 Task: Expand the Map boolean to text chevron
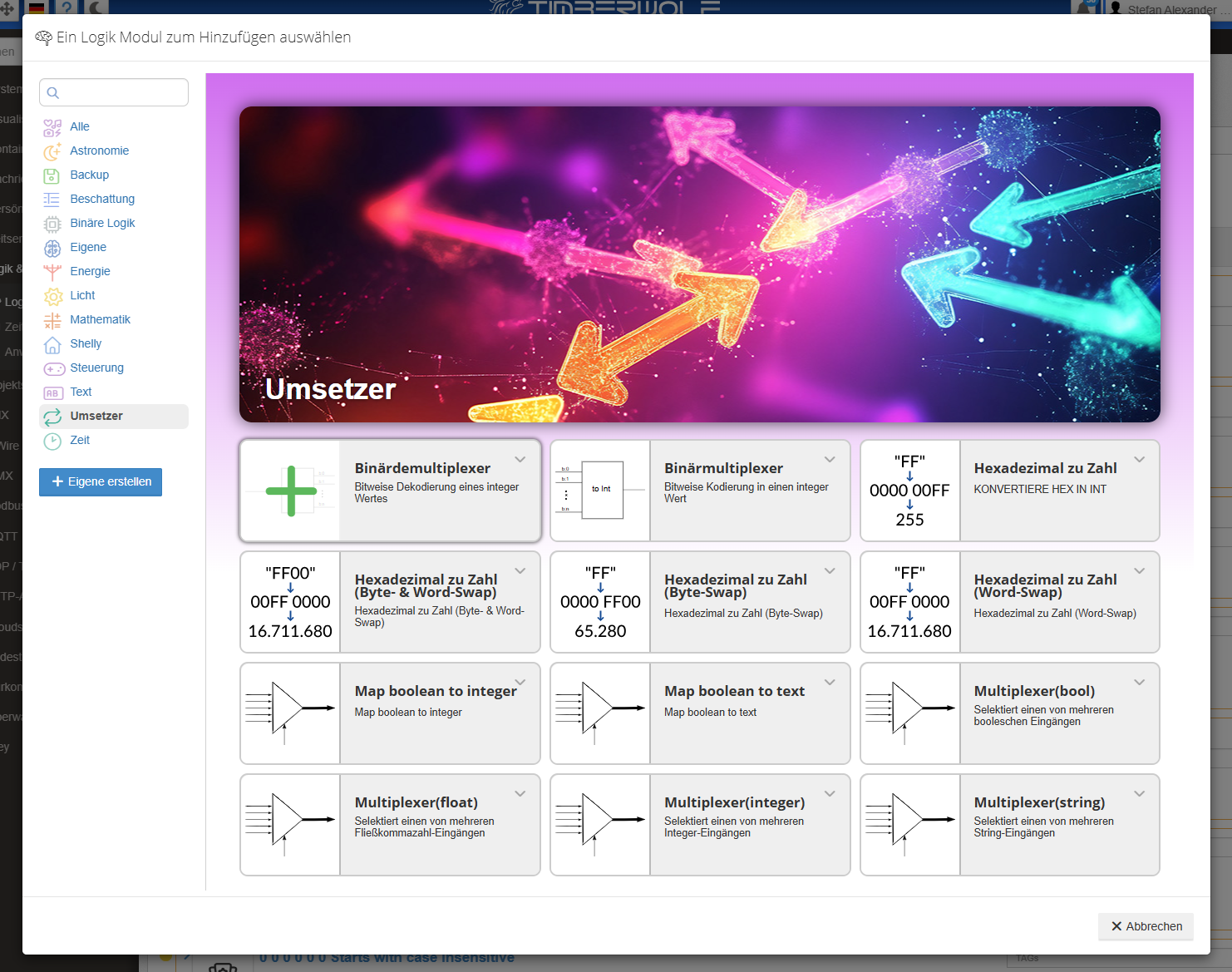pos(830,683)
